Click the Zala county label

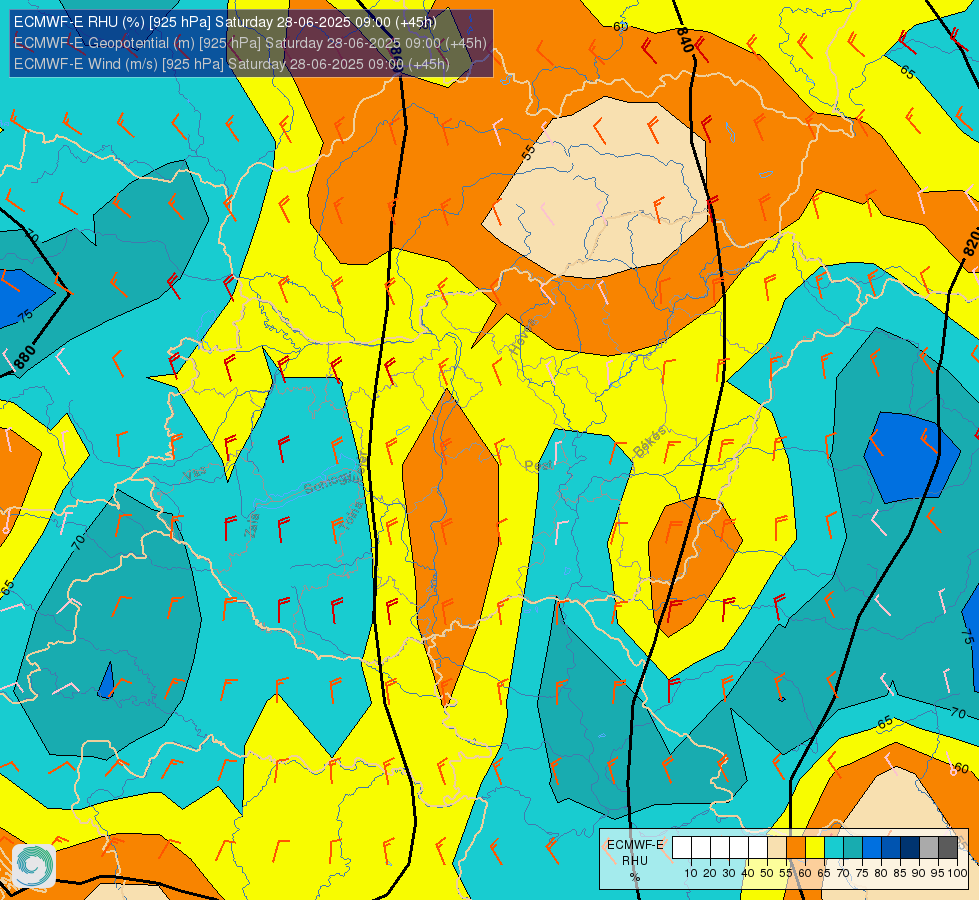pyautogui.click(x=252, y=525)
